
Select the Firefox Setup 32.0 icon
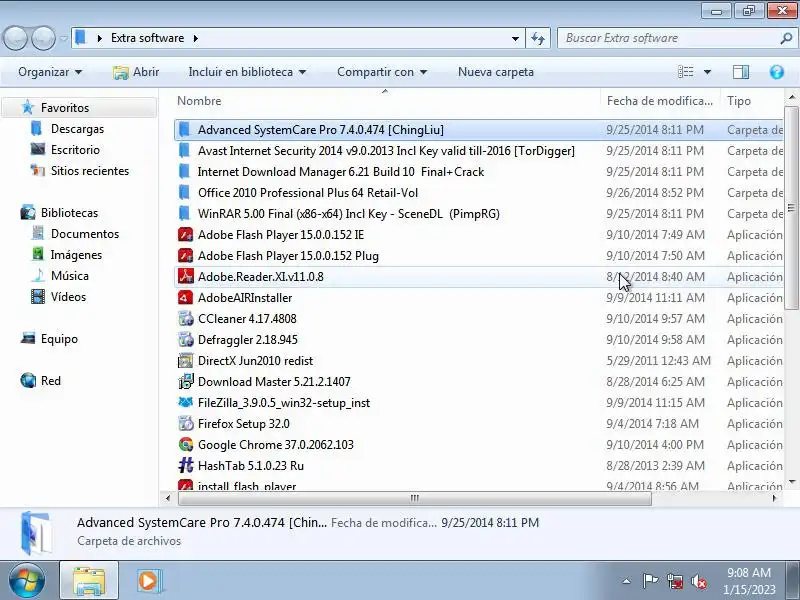[x=185, y=423]
